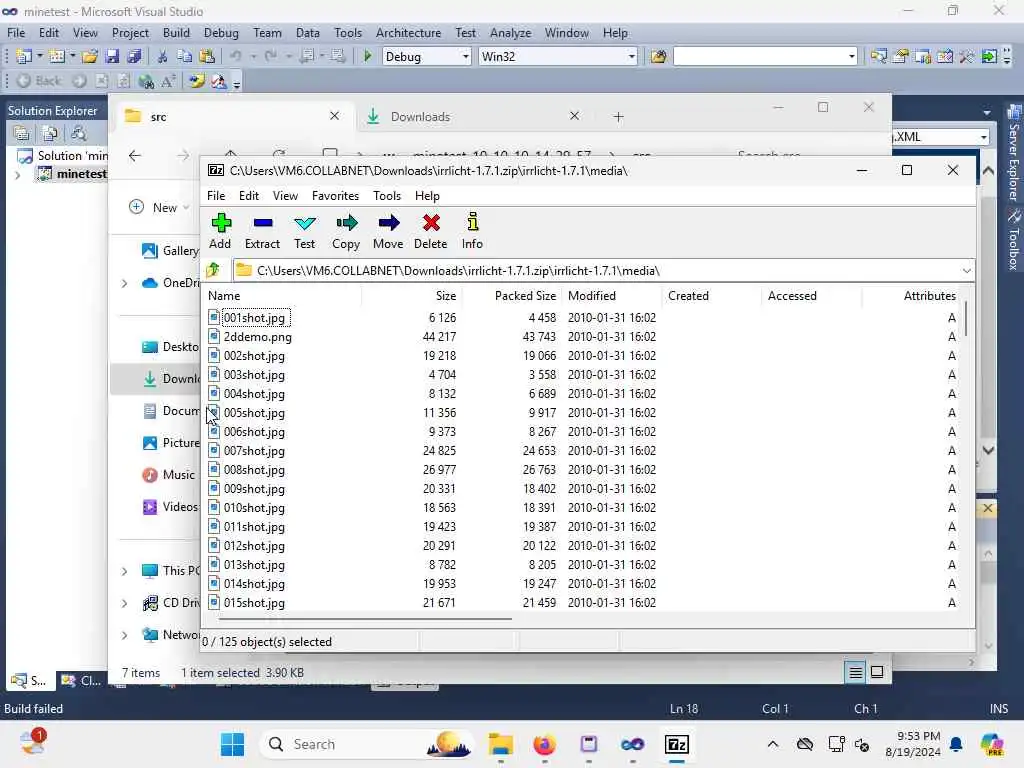Select 015shot.jpg in 7-Zip file list
This screenshot has width=1024, height=768.
tap(254, 603)
